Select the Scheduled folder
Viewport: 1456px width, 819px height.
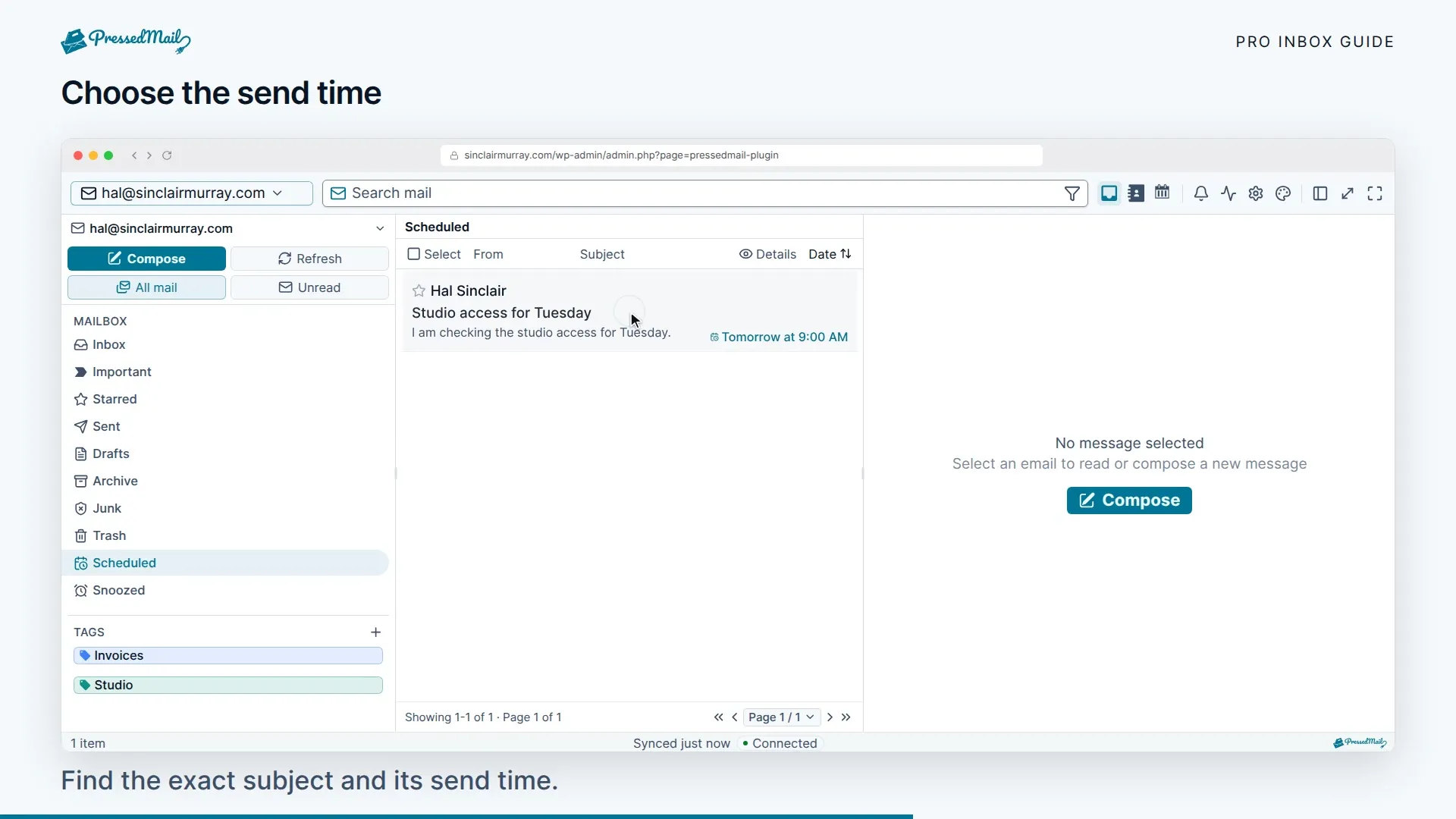(x=225, y=563)
